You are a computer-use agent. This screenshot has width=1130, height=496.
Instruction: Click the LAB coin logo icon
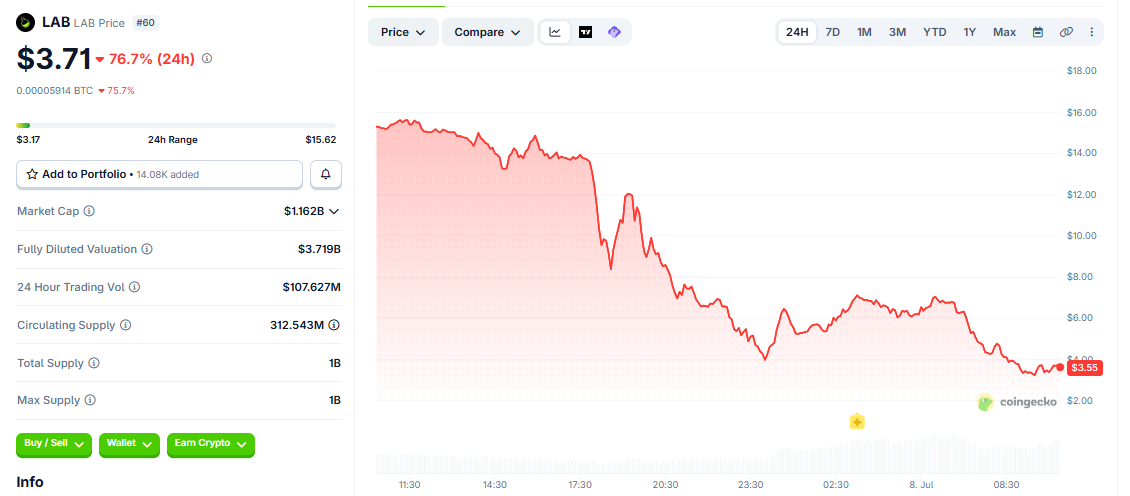(x=26, y=23)
